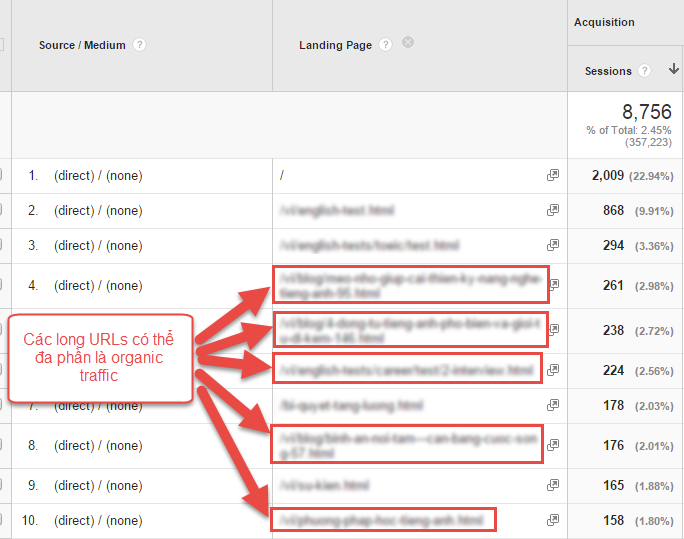Select sessions value 238

(613, 330)
